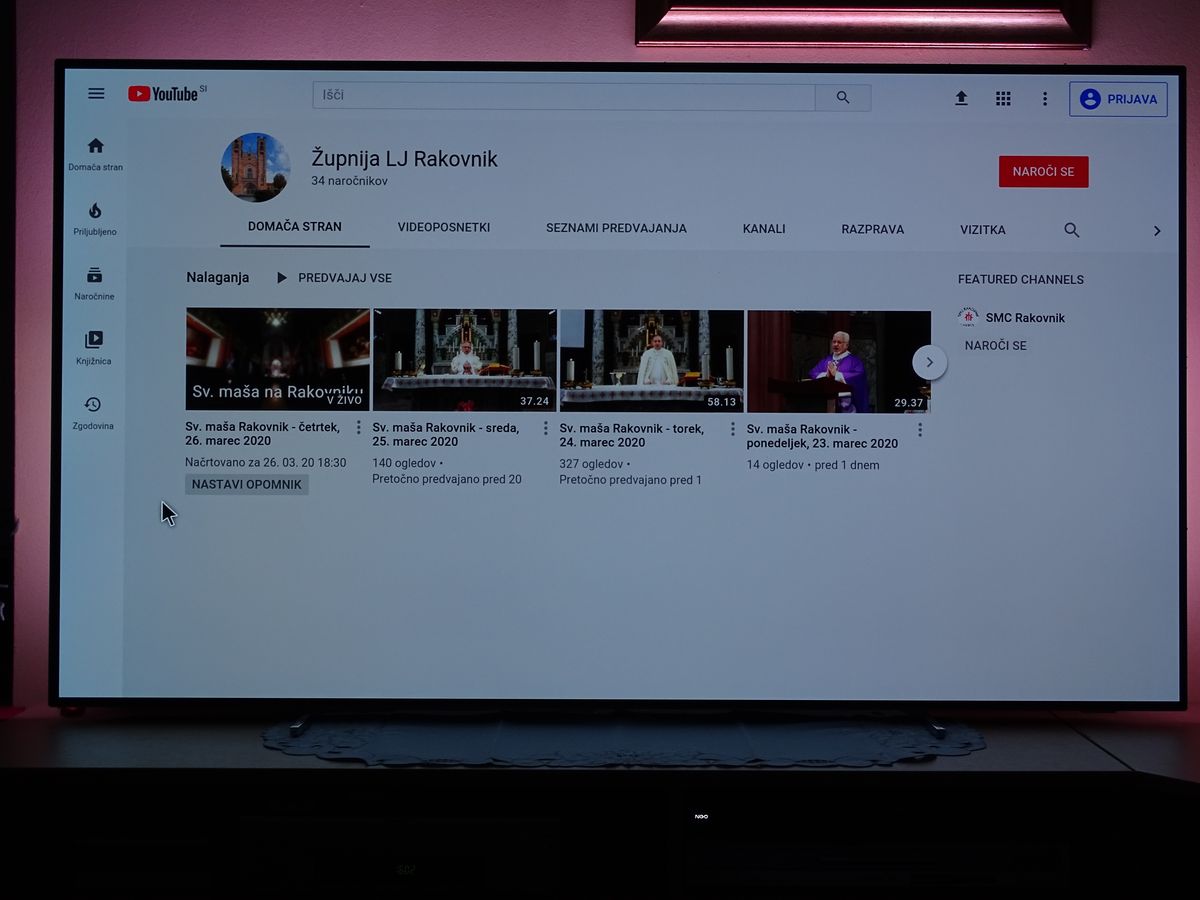Open the upload video icon
This screenshot has height=900, width=1200.
pyautogui.click(x=961, y=98)
